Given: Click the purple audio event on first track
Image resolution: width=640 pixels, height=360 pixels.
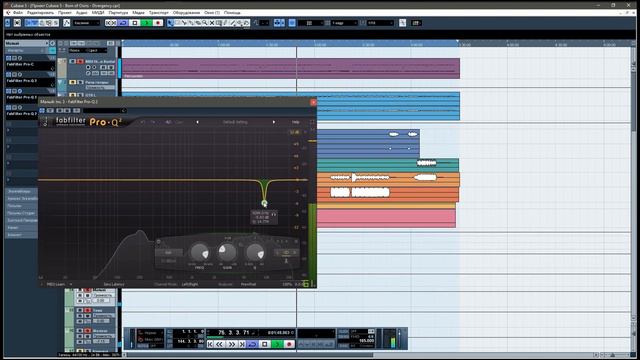Looking at the screenshot, I should 291,68.
